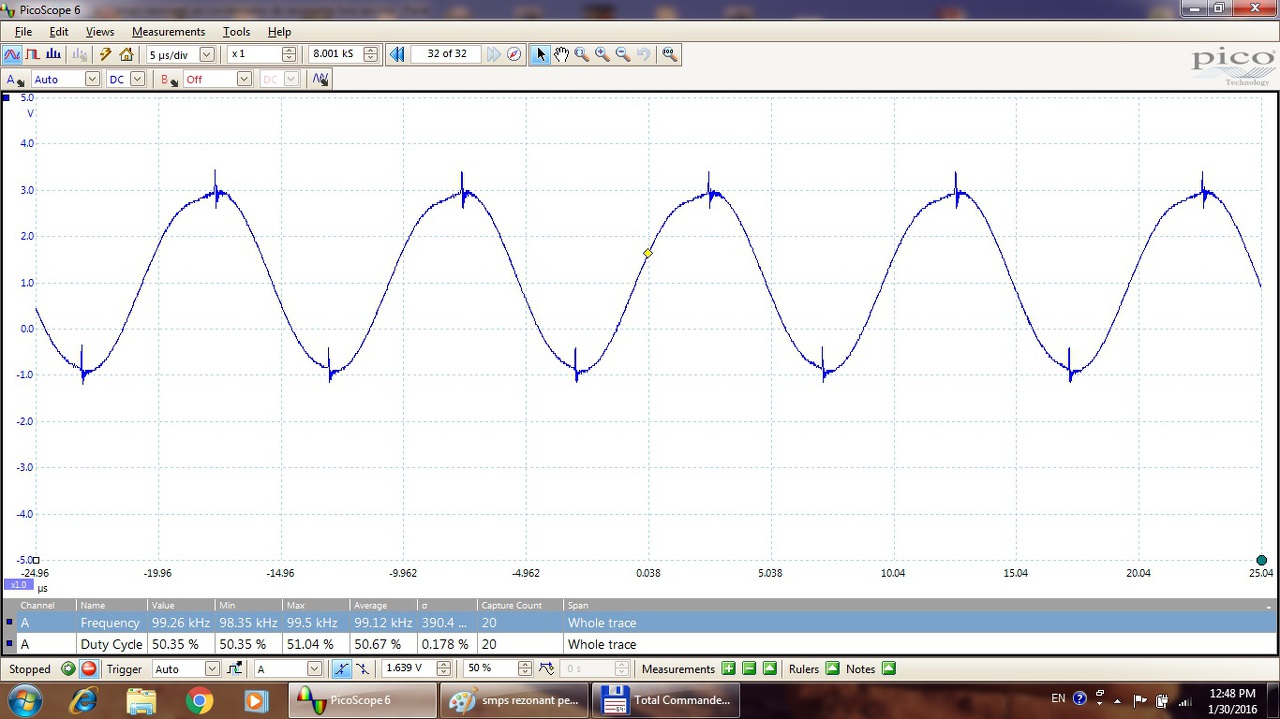
Task: Open the Help menu
Action: [x=279, y=32]
